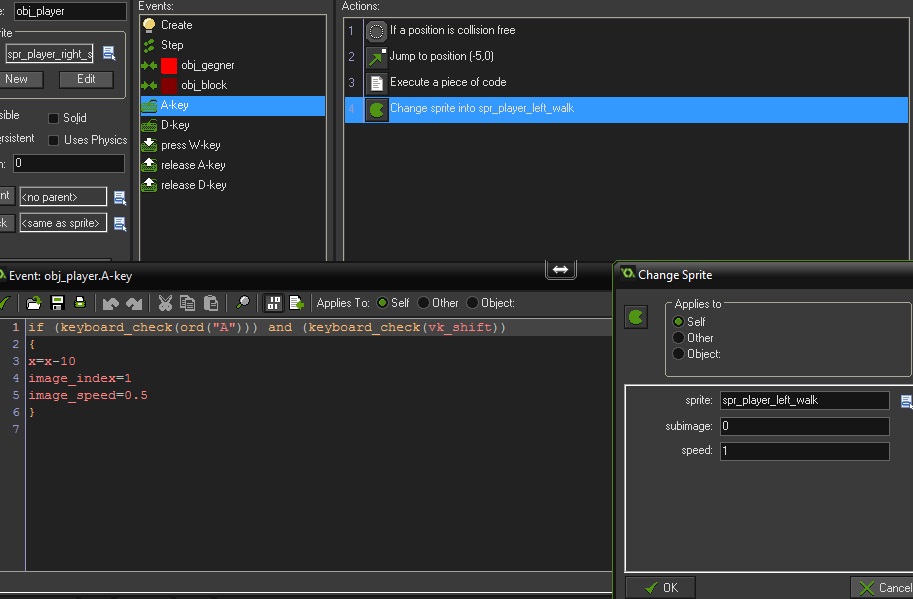Click the OK button in Change Sprite
Screen dimensions: 913x599
[x=660, y=587]
